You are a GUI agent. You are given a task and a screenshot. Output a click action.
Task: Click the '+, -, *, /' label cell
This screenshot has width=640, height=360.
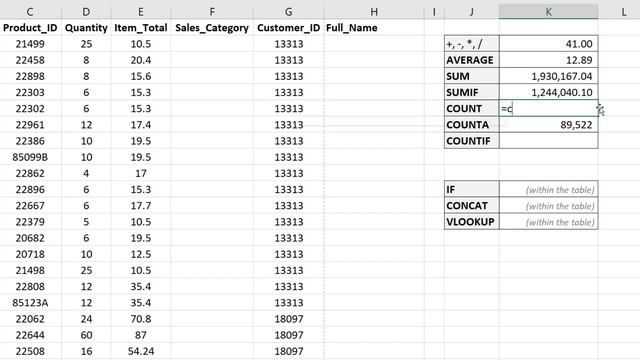471,44
